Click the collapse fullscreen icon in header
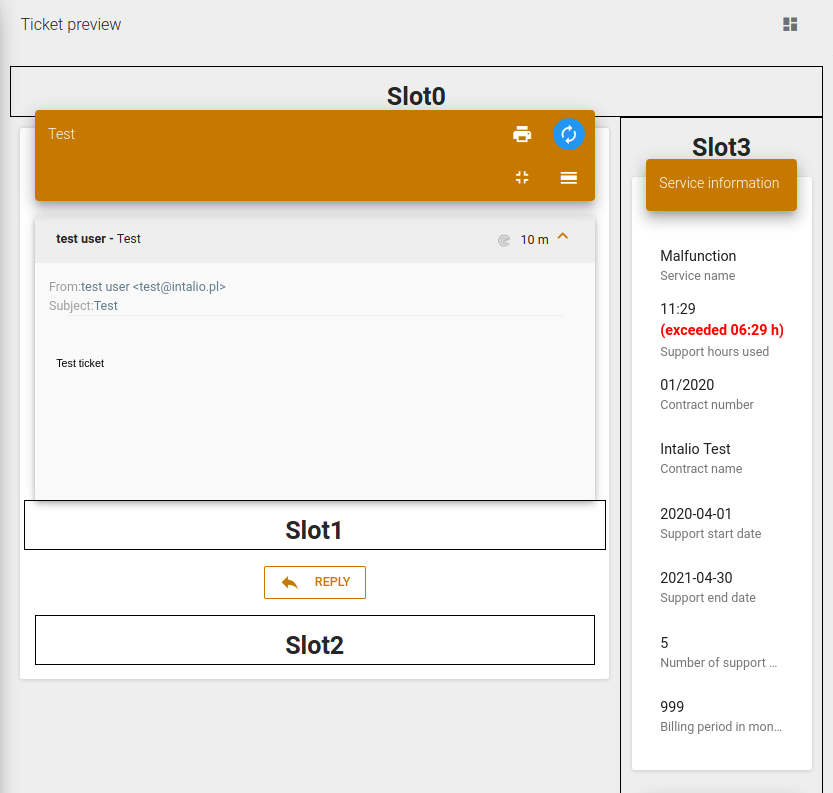 pos(522,177)
